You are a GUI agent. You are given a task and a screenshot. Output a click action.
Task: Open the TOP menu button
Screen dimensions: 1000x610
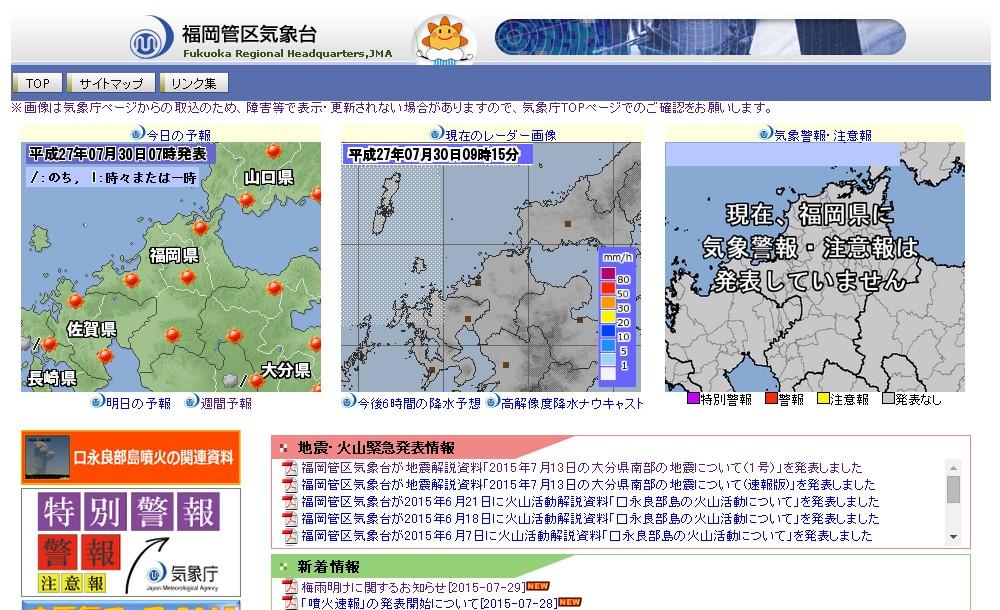(x=37, y=83)
